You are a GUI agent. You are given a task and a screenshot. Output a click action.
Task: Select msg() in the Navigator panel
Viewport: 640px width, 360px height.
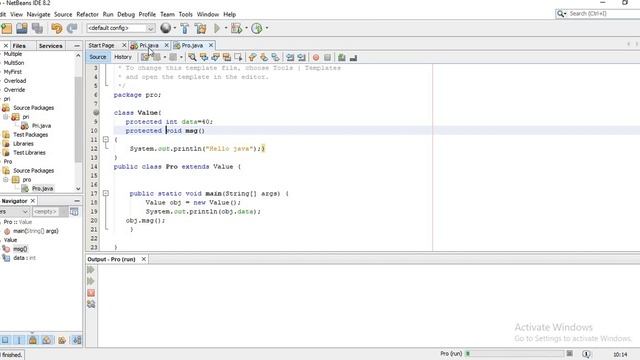(x=20, y=249)
